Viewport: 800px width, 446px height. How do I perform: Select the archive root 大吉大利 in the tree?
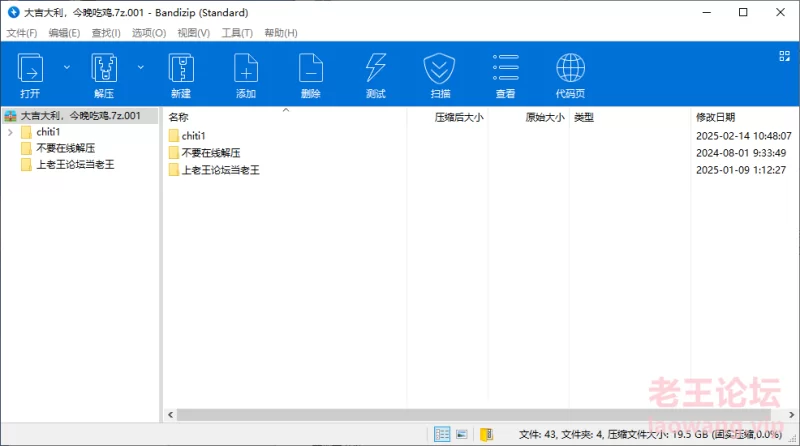80,116
